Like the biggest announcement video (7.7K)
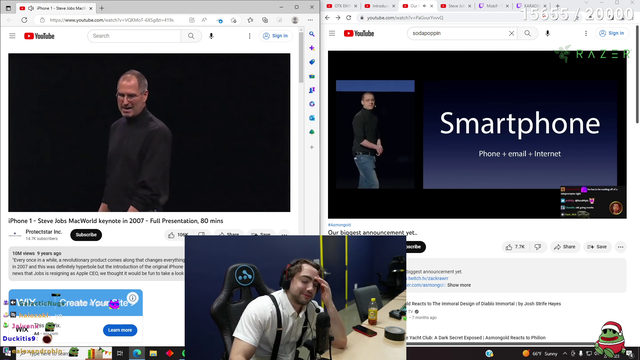 click(515, 247)
